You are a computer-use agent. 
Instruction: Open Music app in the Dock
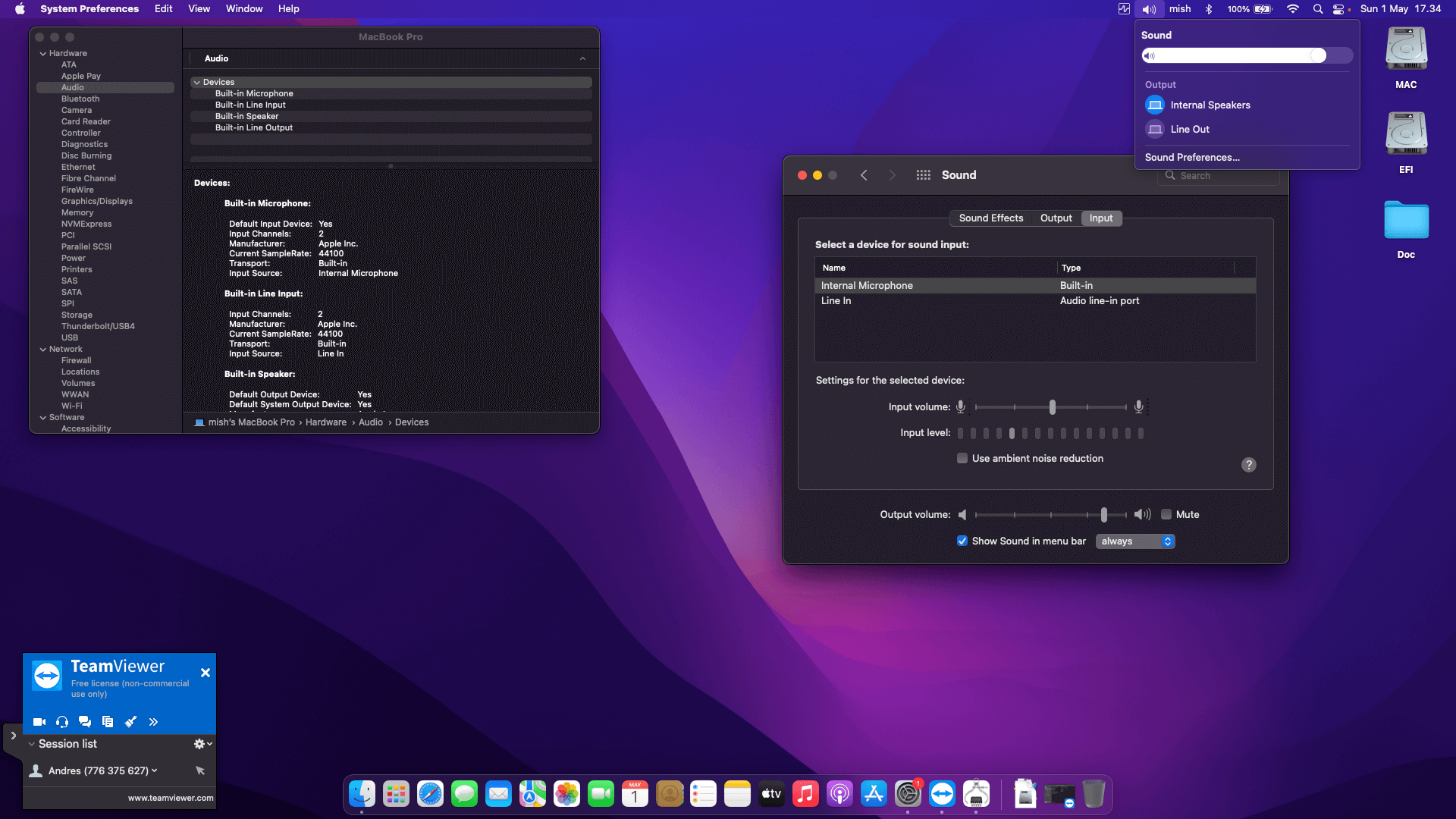[805, 794]
